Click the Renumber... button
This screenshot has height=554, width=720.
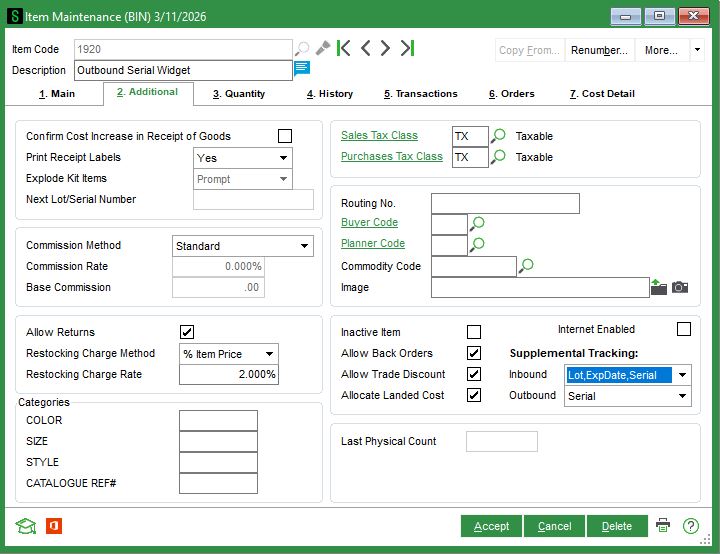(x=598, y=50)
